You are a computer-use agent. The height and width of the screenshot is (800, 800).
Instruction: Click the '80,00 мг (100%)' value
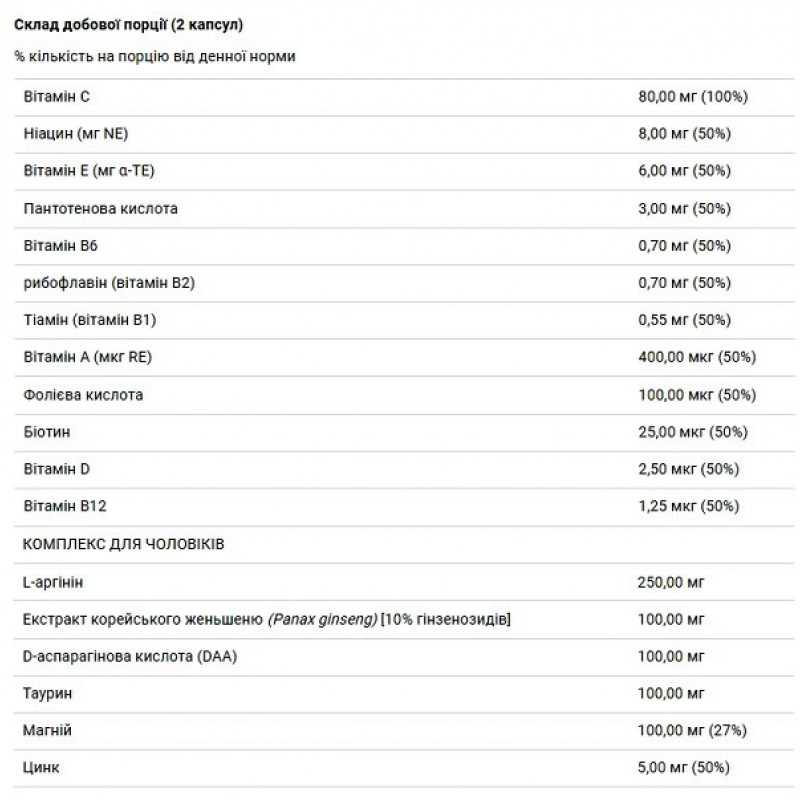[693, 96]
